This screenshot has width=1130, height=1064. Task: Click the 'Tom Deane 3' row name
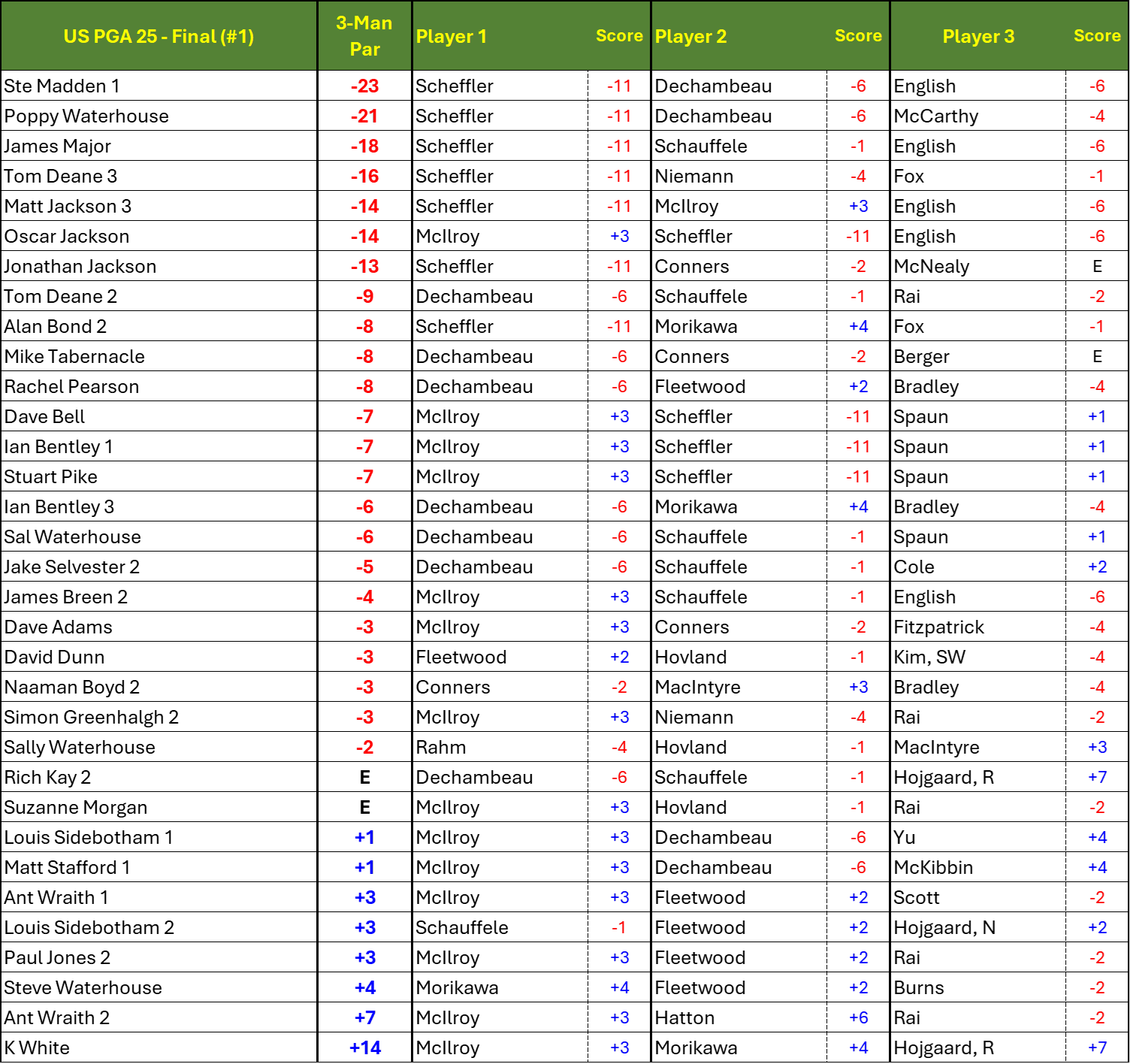[x=159, y=176]
